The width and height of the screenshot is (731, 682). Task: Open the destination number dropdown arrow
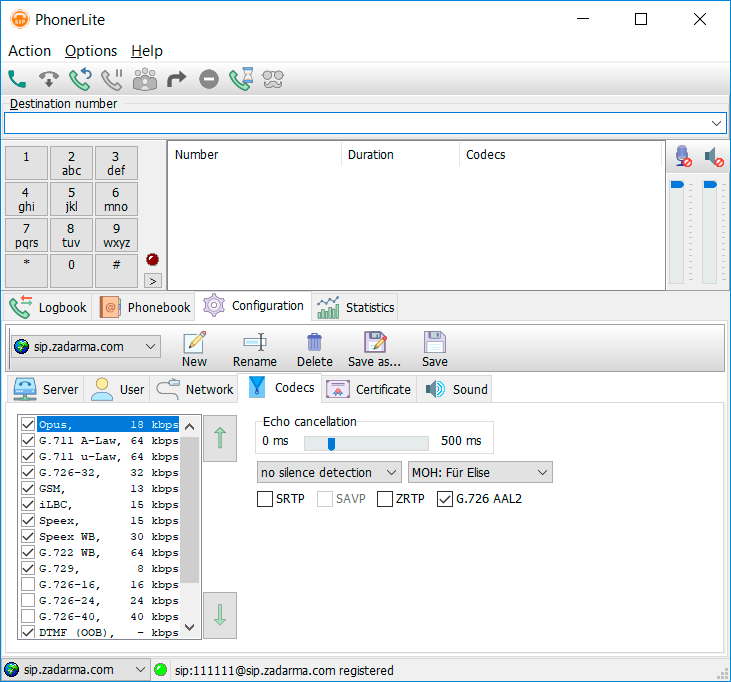click(x=716, y=124)
